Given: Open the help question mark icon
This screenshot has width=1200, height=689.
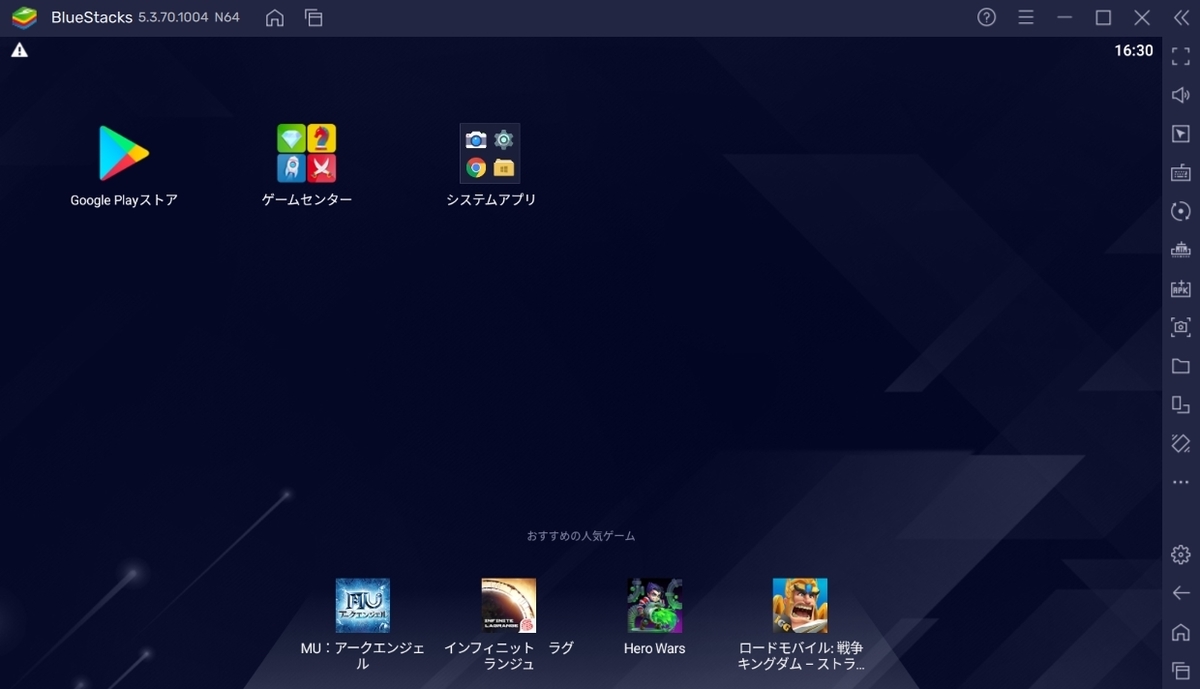Looking at the screenshot, I should click(986, 17).
